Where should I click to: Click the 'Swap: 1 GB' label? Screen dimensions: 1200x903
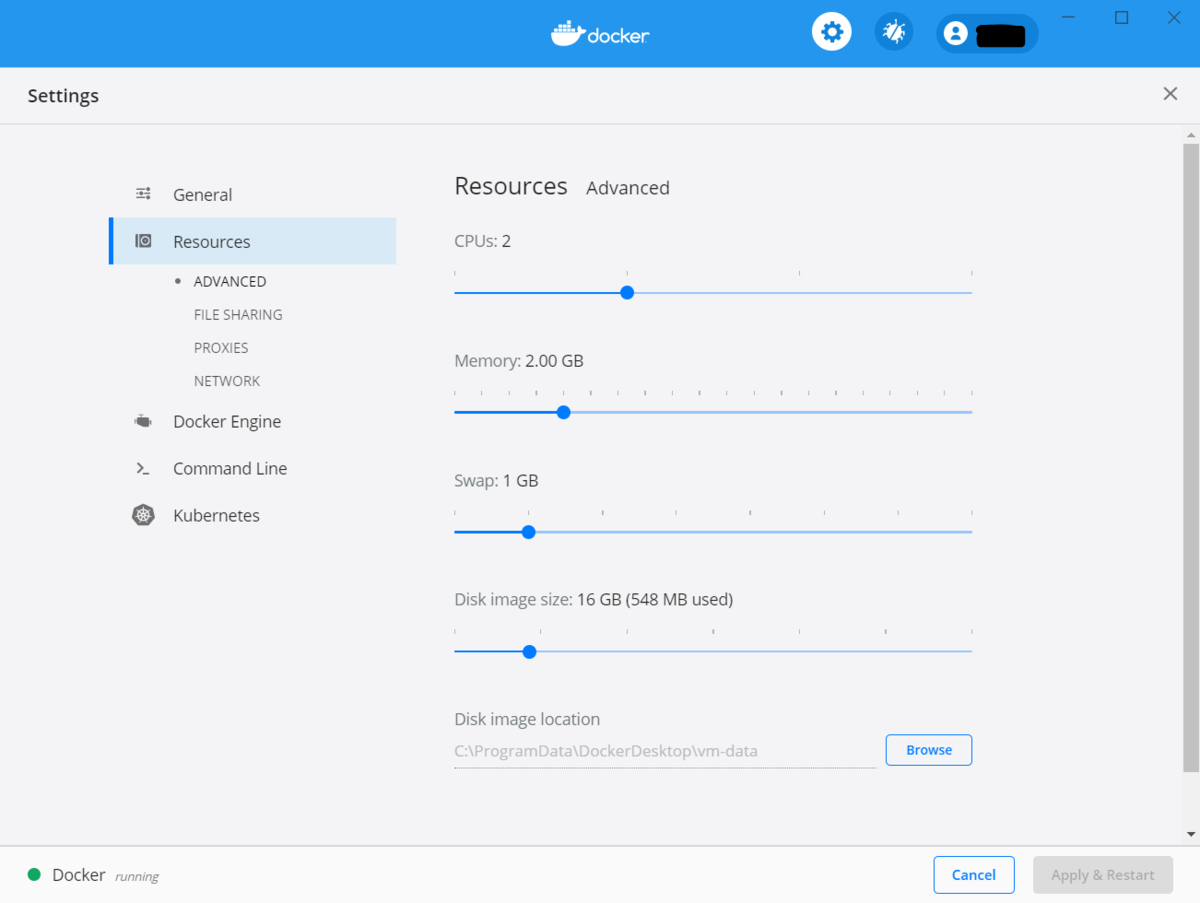point(496,480)
